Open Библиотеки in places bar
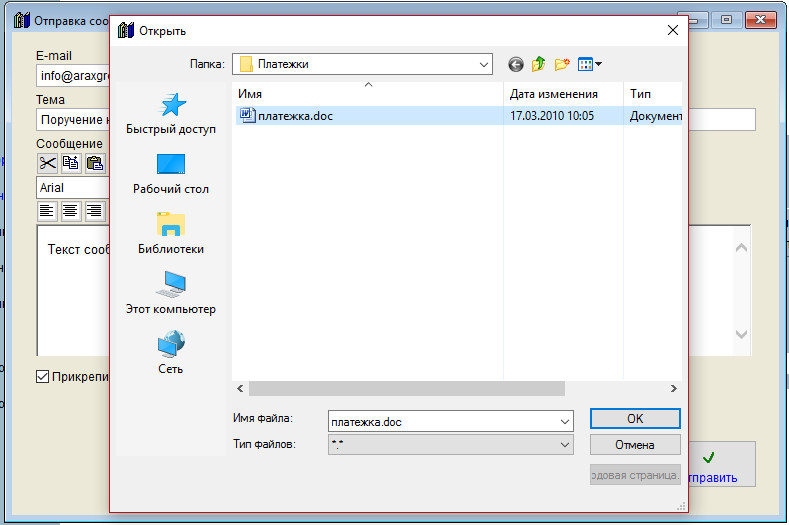 click(x=171, y=234)
